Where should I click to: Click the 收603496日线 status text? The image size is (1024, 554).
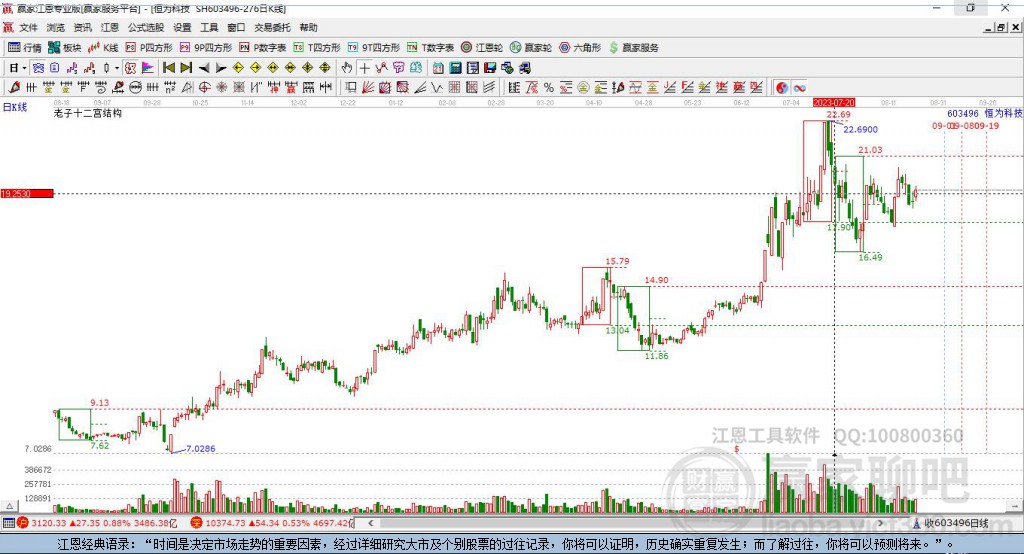956,523
